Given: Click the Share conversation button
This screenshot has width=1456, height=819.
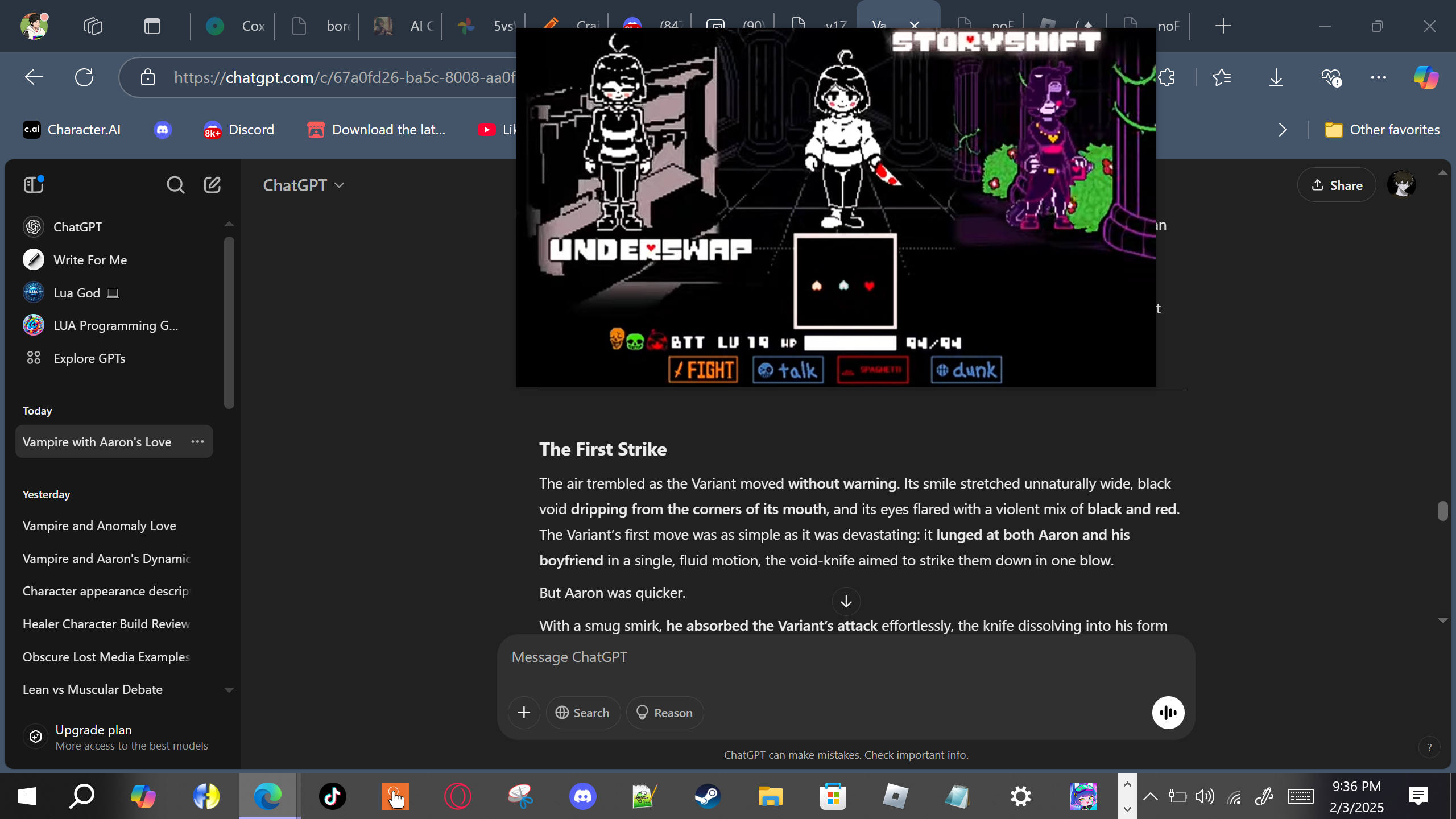Looking at the screenshot, I should [x=1337, y=185].
